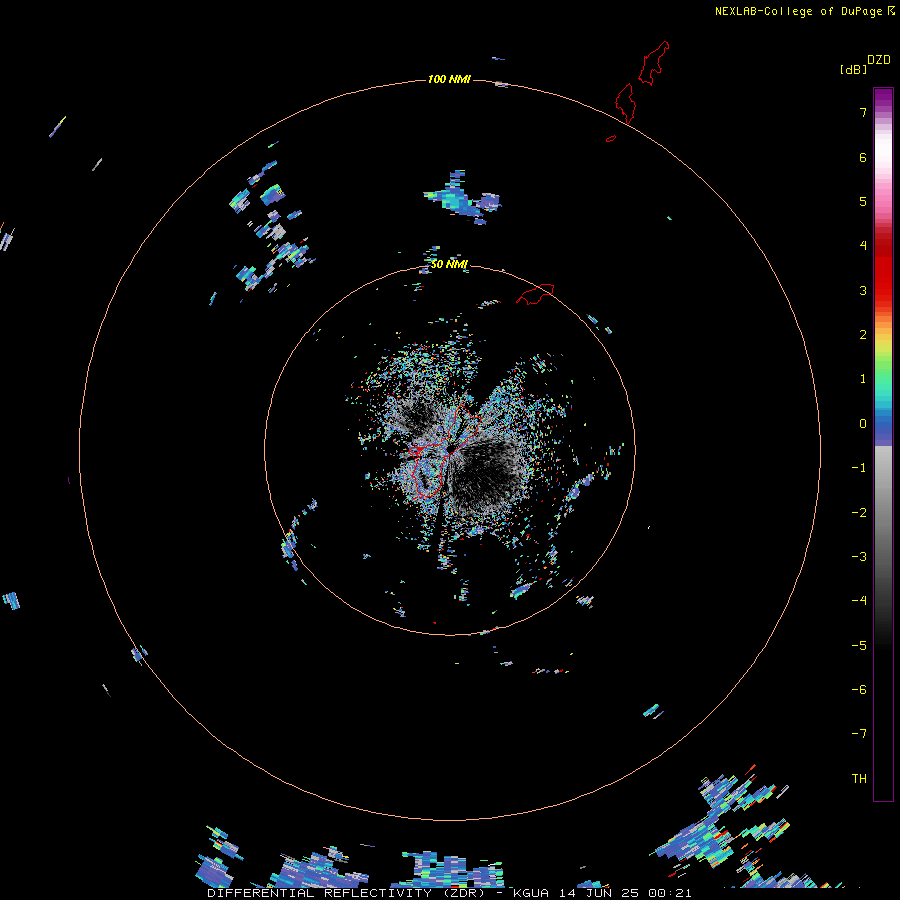
Task: Click the scale value "-4" on the legend
Action: point(859,601)
